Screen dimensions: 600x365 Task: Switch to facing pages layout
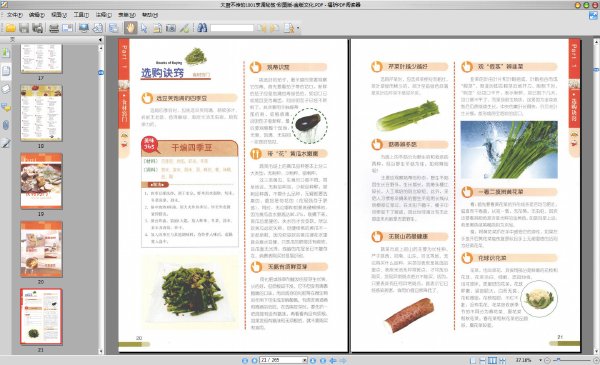492,360
